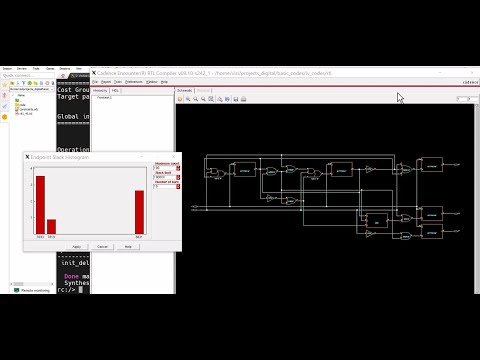Click Help button in Endpoint Slack Histogram dialog
This screenshot has height=360, width=480.
(x=128, y=247)
